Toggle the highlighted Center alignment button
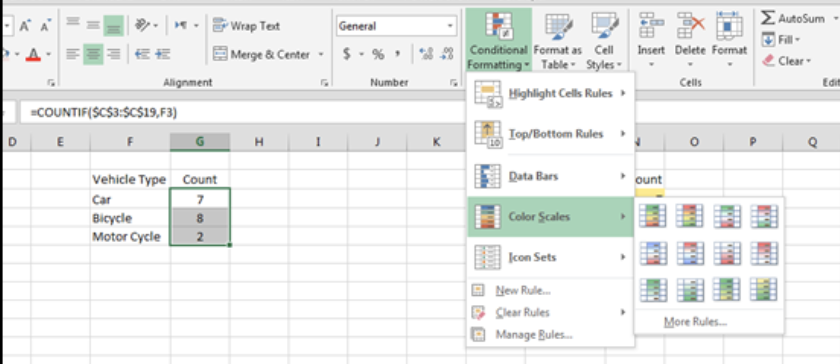Image resolution: width=840 pixels, height=364 pixels. click(x=93, y=54)
